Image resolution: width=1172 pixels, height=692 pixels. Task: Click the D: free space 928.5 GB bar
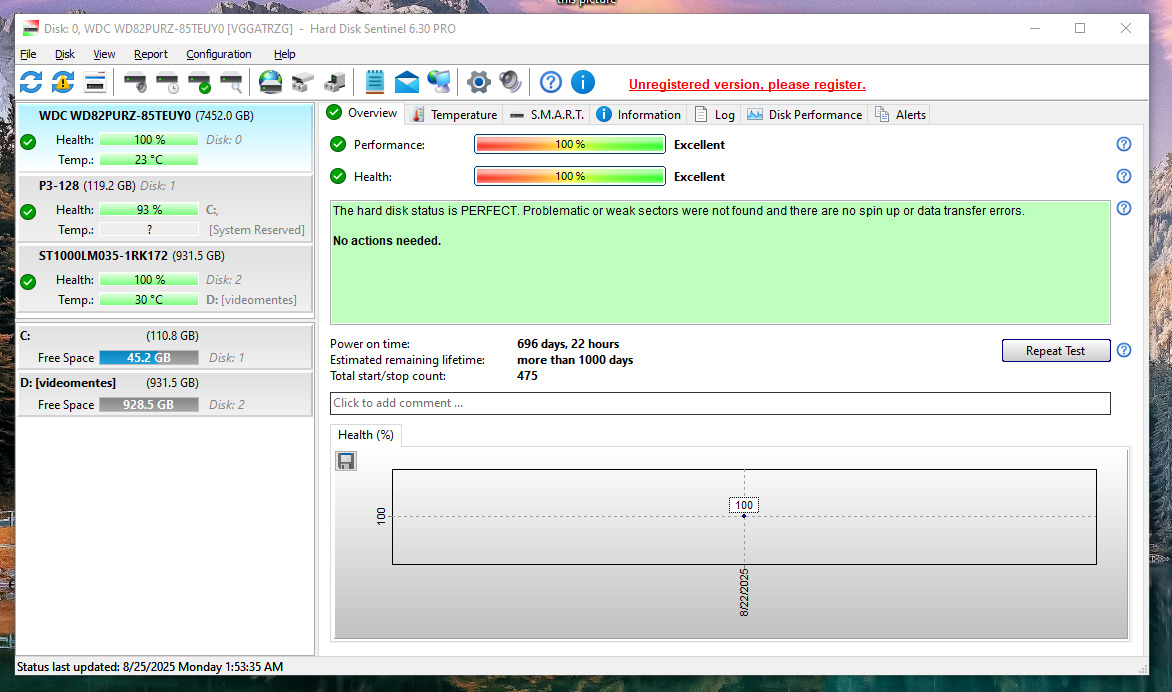(x=149, y=405)
